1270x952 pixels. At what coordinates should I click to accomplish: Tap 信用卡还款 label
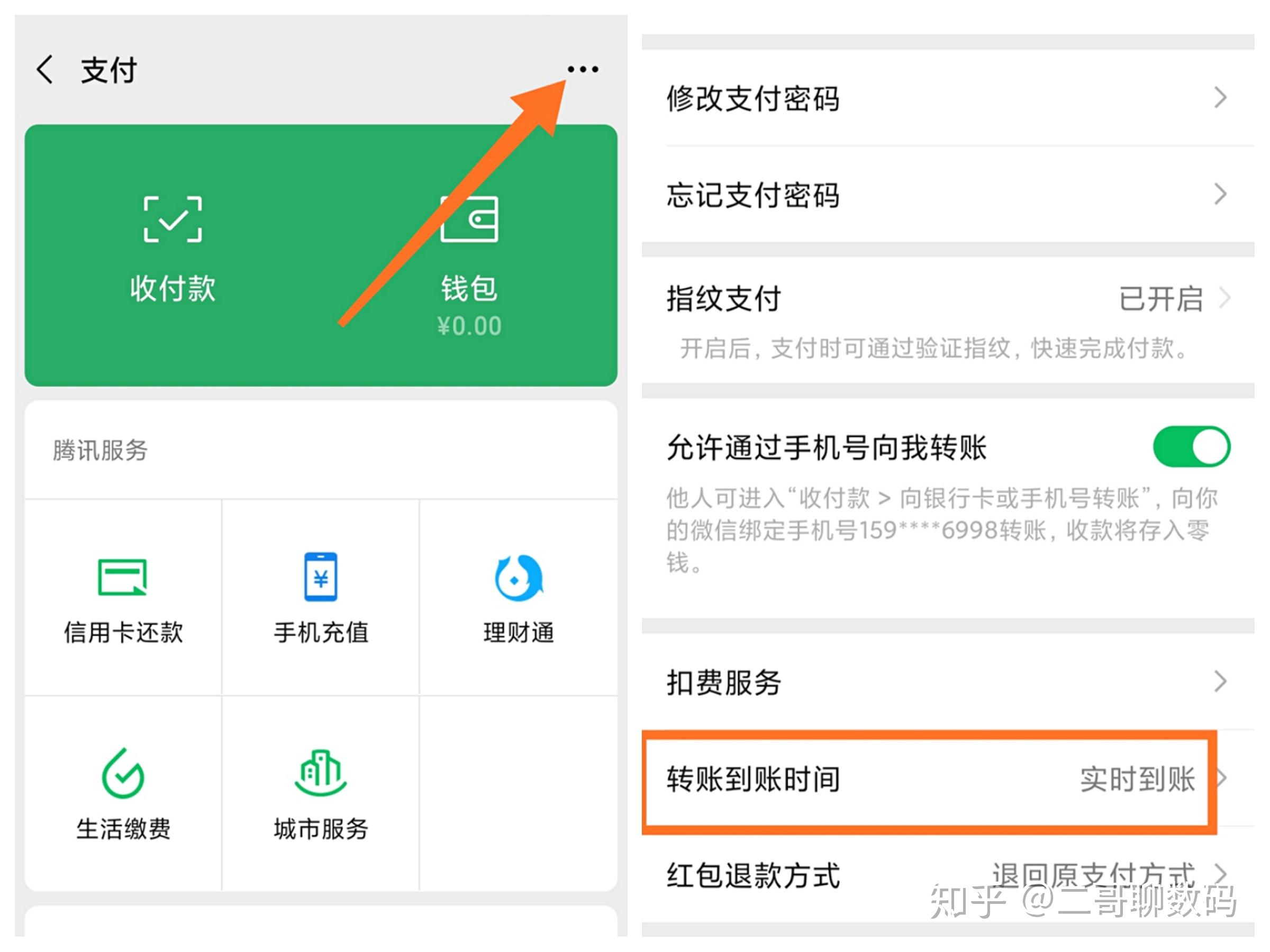click(123, 633)
